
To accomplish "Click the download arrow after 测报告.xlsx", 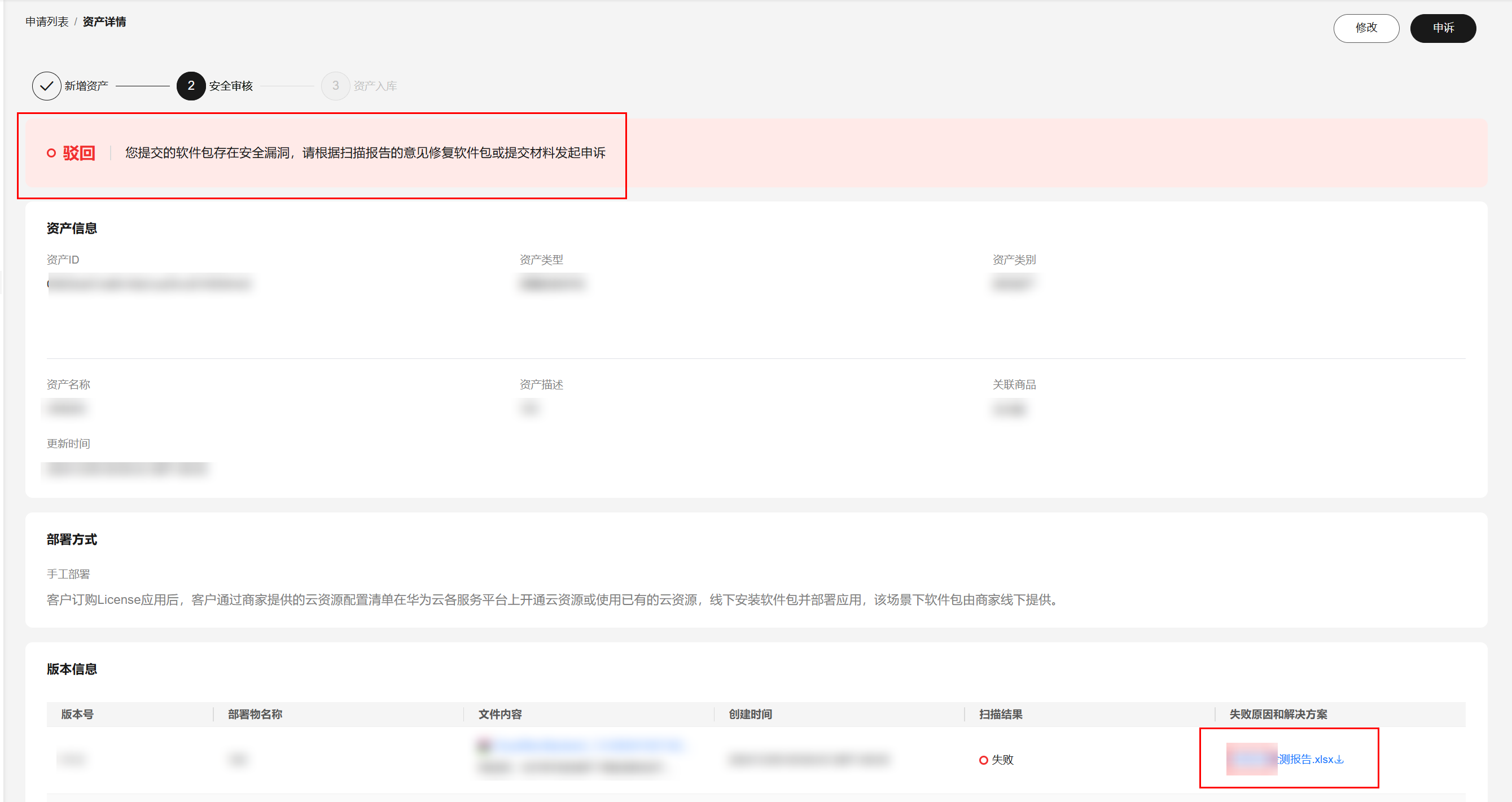I will click(x=1341, y=759).
